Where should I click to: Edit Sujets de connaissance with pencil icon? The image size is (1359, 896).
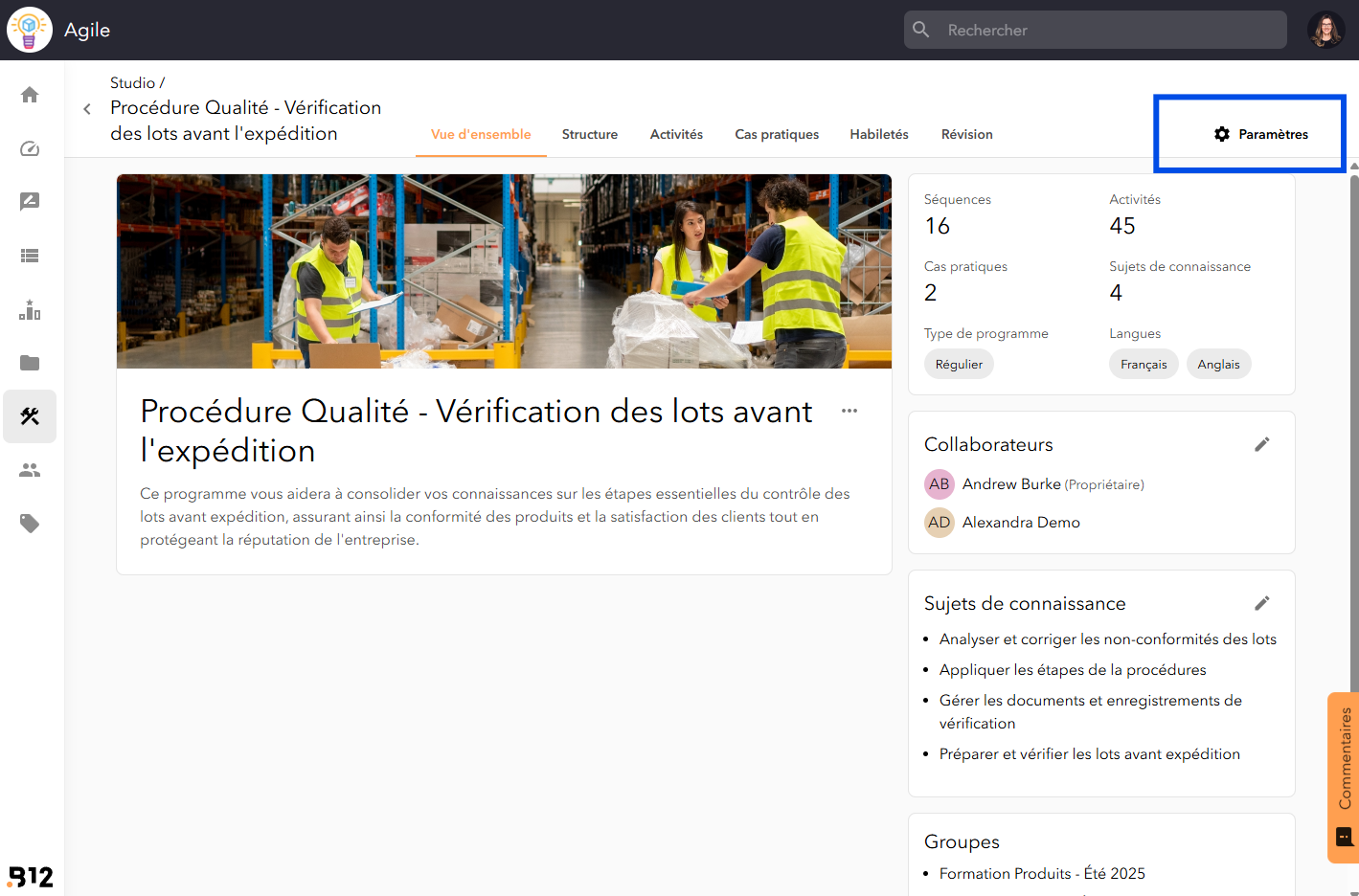pos(1262,603)
